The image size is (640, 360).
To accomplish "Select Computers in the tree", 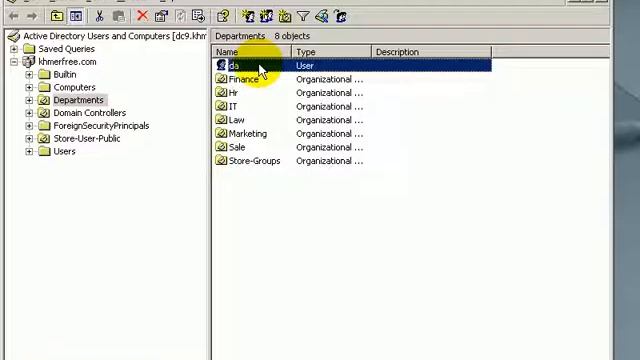I will (74, 87).
